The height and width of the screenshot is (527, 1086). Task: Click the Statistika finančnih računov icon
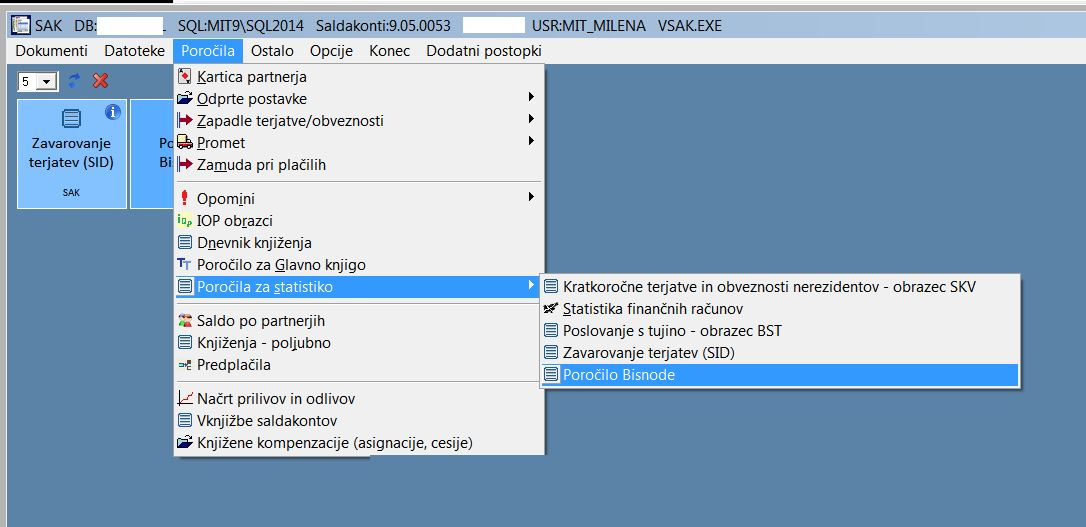coord(551,309)
